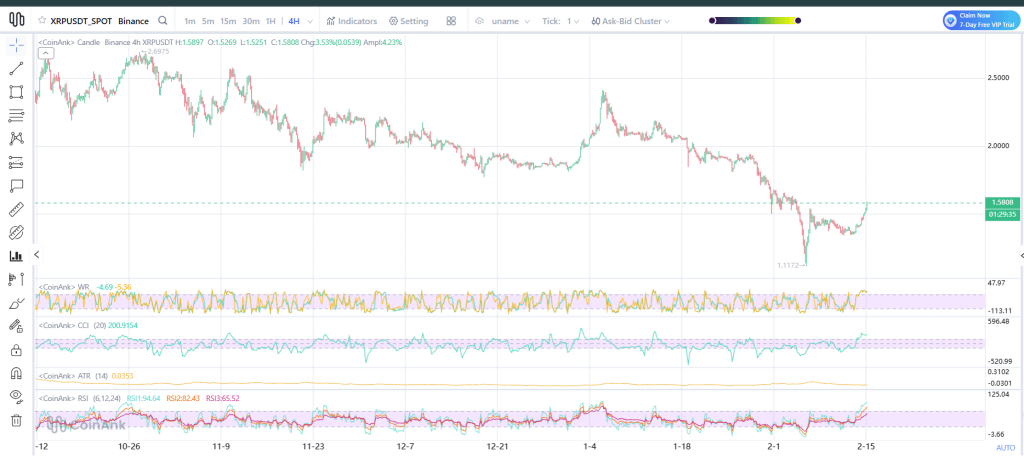Image resolution: width=1024 pixels, height=457 pixels.
Task: Select the trend line drawing tool
Action: point(16,69)
